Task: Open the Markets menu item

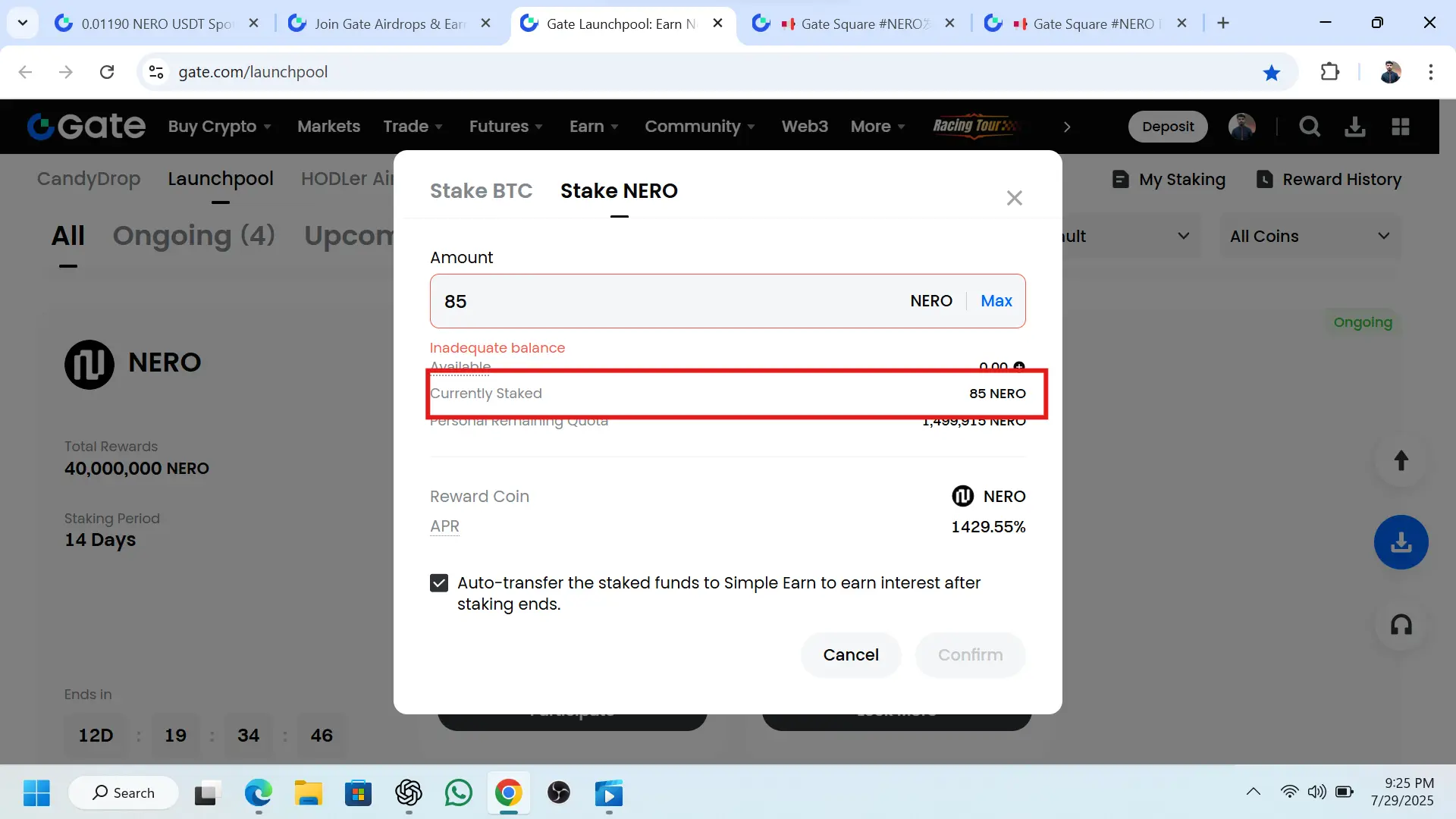Action: pyautogui.click(x=328, y=127)
